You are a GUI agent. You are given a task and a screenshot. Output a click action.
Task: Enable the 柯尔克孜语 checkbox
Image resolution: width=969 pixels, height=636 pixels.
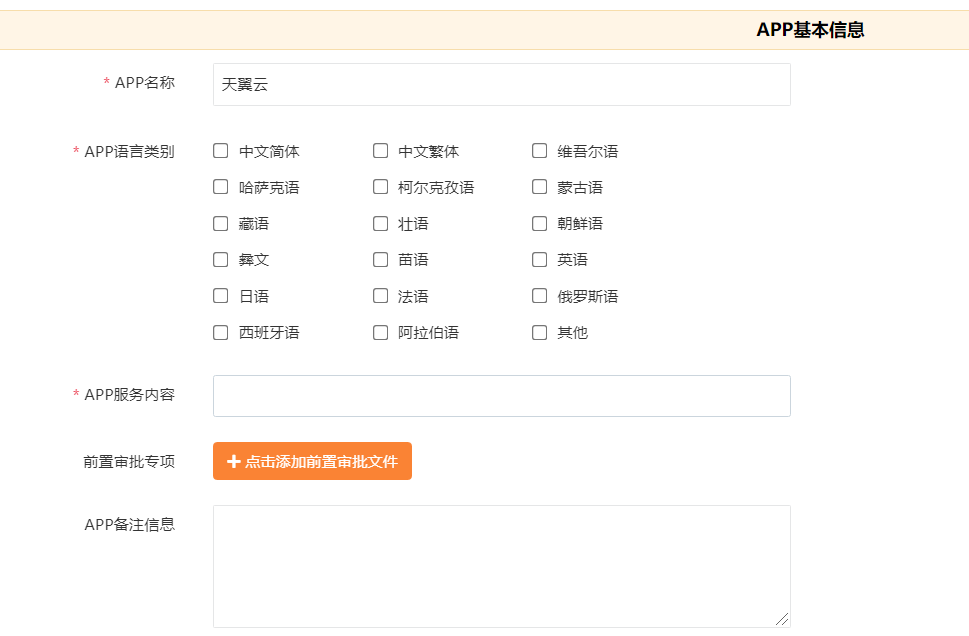pyautogui.click(x=381, y=187)
